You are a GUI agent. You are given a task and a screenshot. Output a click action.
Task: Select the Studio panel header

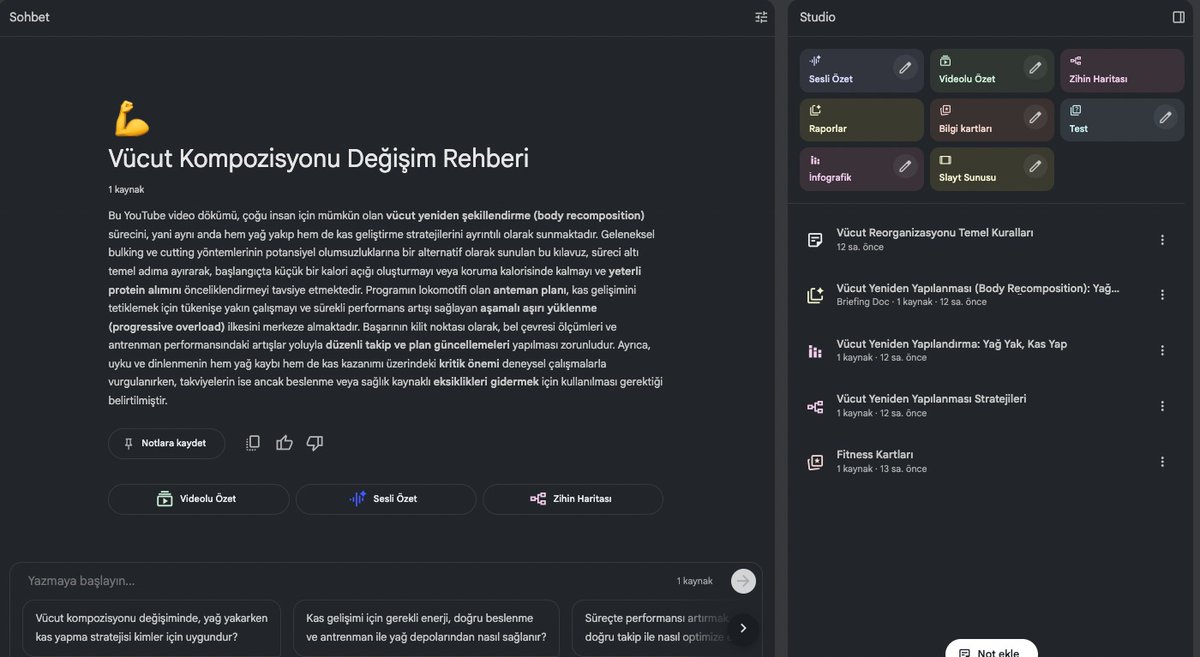tap(818, 17)
